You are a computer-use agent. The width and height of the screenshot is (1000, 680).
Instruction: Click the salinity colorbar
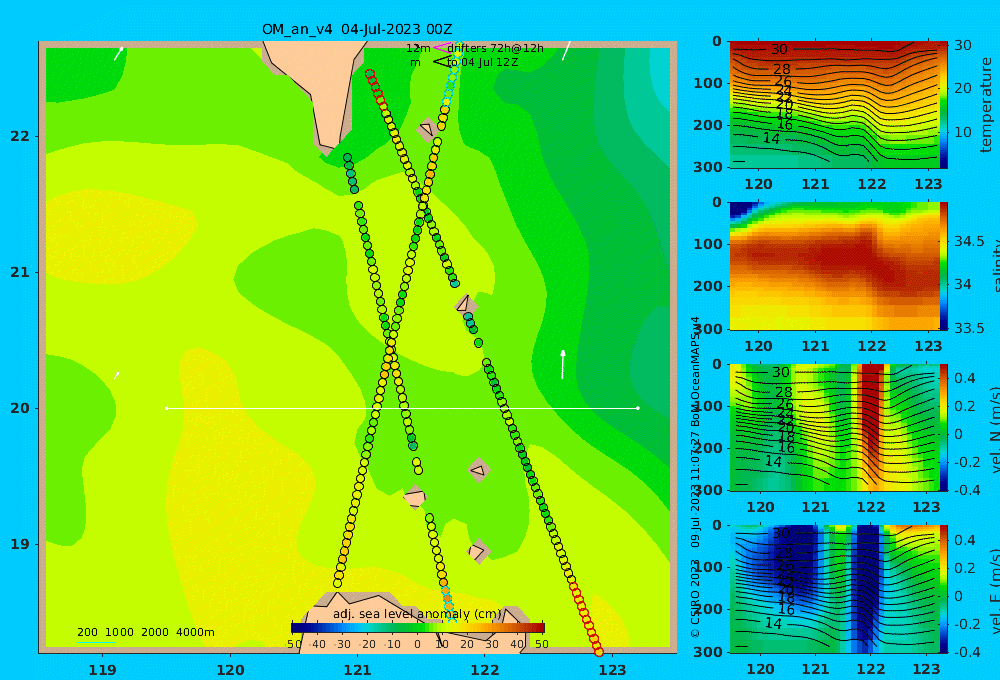point(943,266)
